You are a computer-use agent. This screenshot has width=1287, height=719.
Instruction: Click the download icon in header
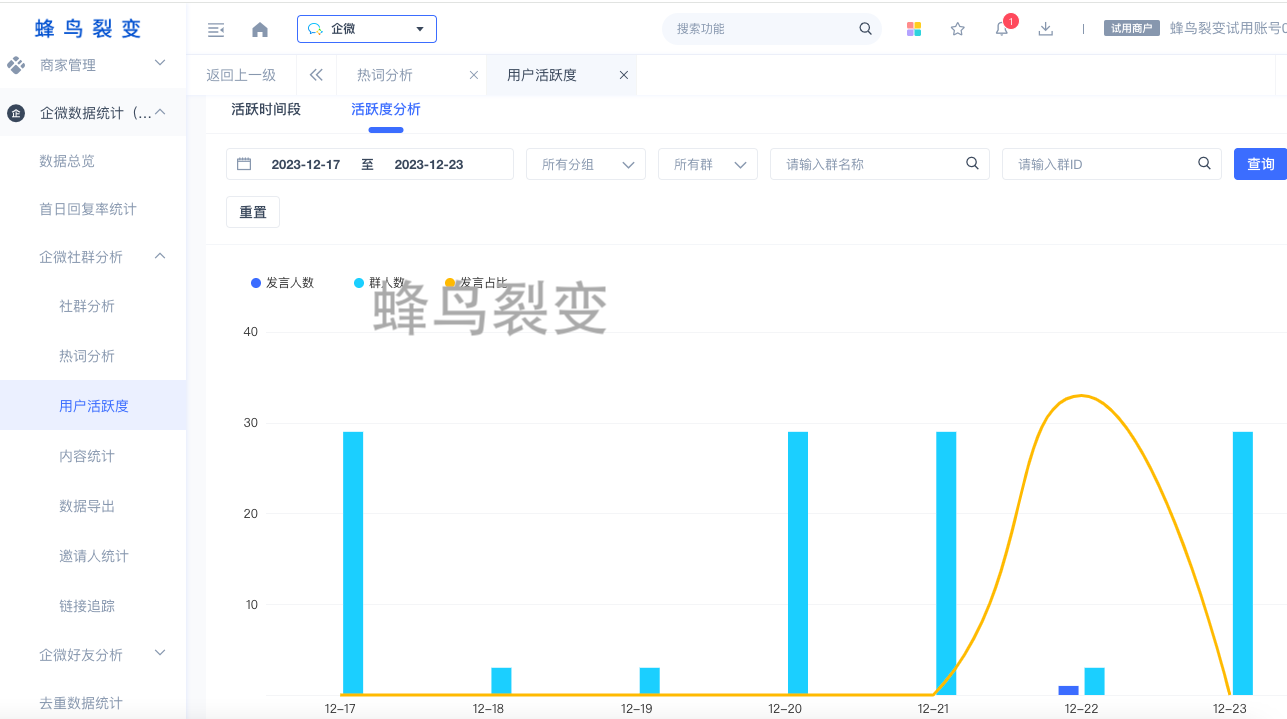coord(1045,29)
